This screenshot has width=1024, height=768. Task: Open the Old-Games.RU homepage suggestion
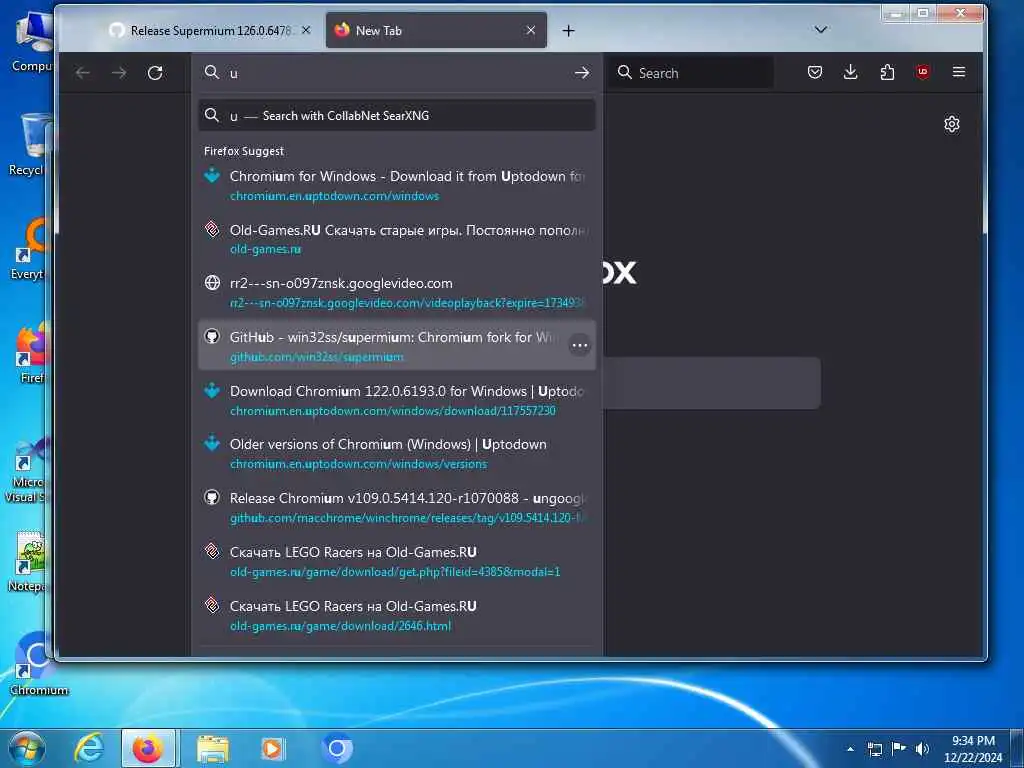(x=397, y=239)
